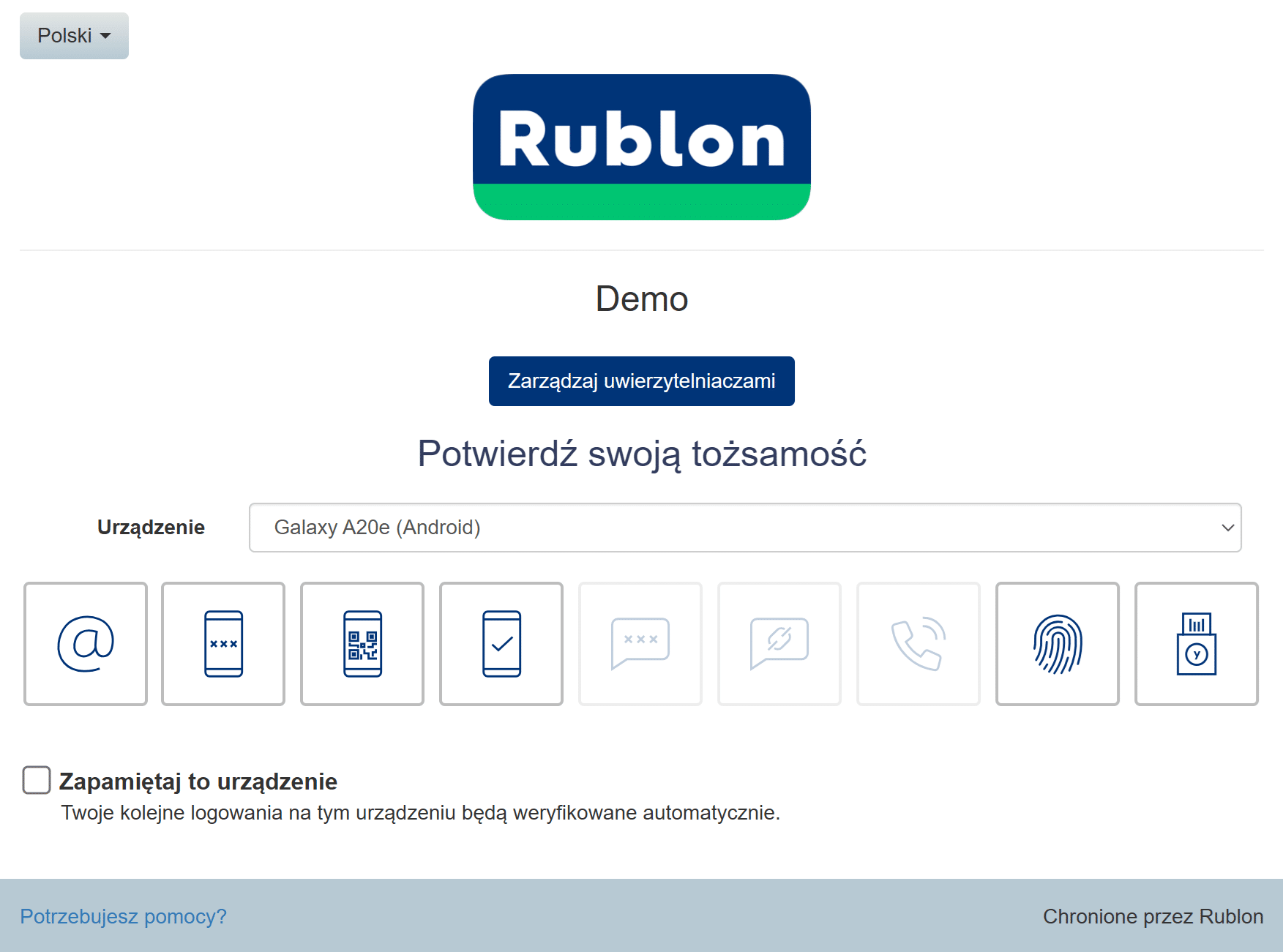Open the Polski language dropdown
1283x952 pixels.
[x=74, y=36]
